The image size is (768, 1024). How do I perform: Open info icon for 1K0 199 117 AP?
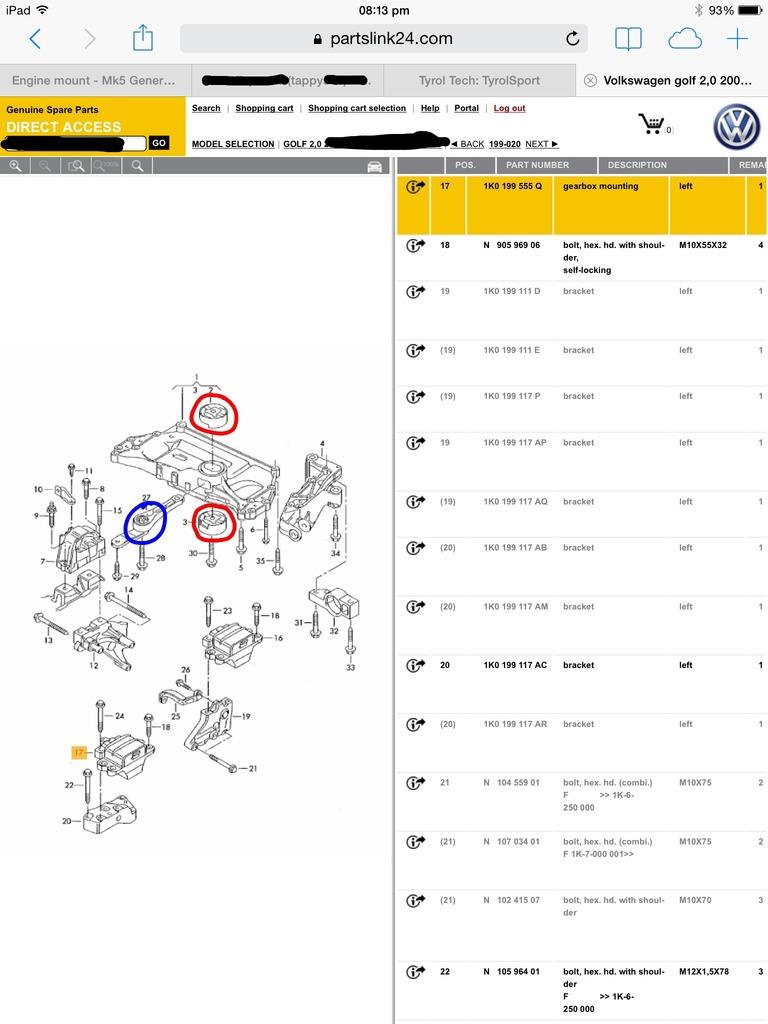pyautogui.click(x=415, y=443)
